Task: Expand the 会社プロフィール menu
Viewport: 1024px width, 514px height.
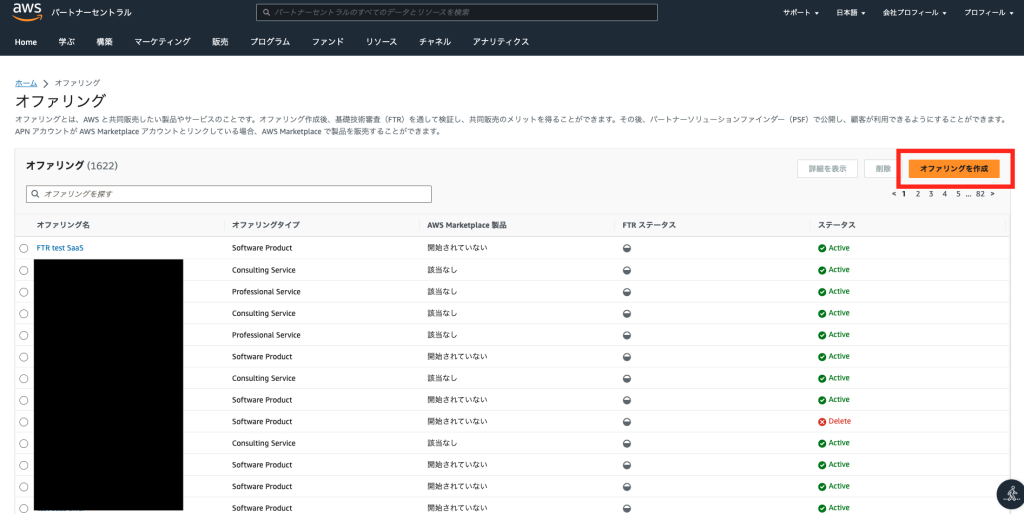Action: click(x=914, y=12)
